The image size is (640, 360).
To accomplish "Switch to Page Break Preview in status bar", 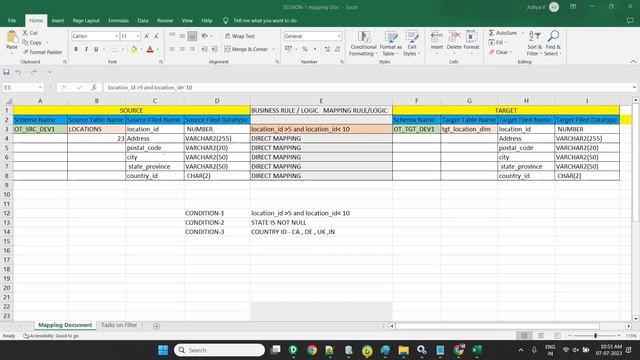I will coord(557,336).
